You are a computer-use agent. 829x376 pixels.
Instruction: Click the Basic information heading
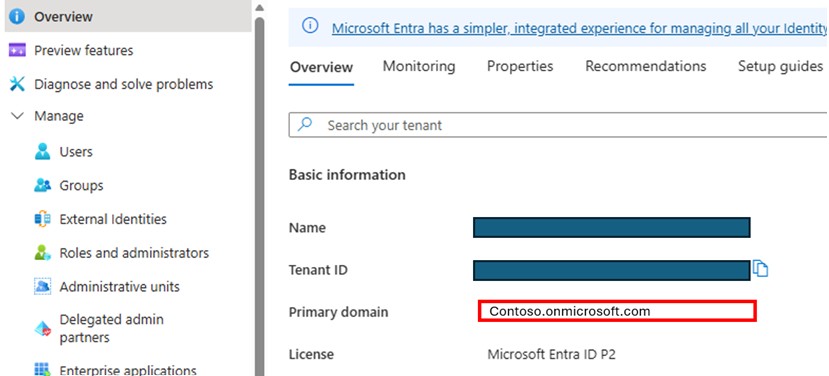click(x=347, y=175)
